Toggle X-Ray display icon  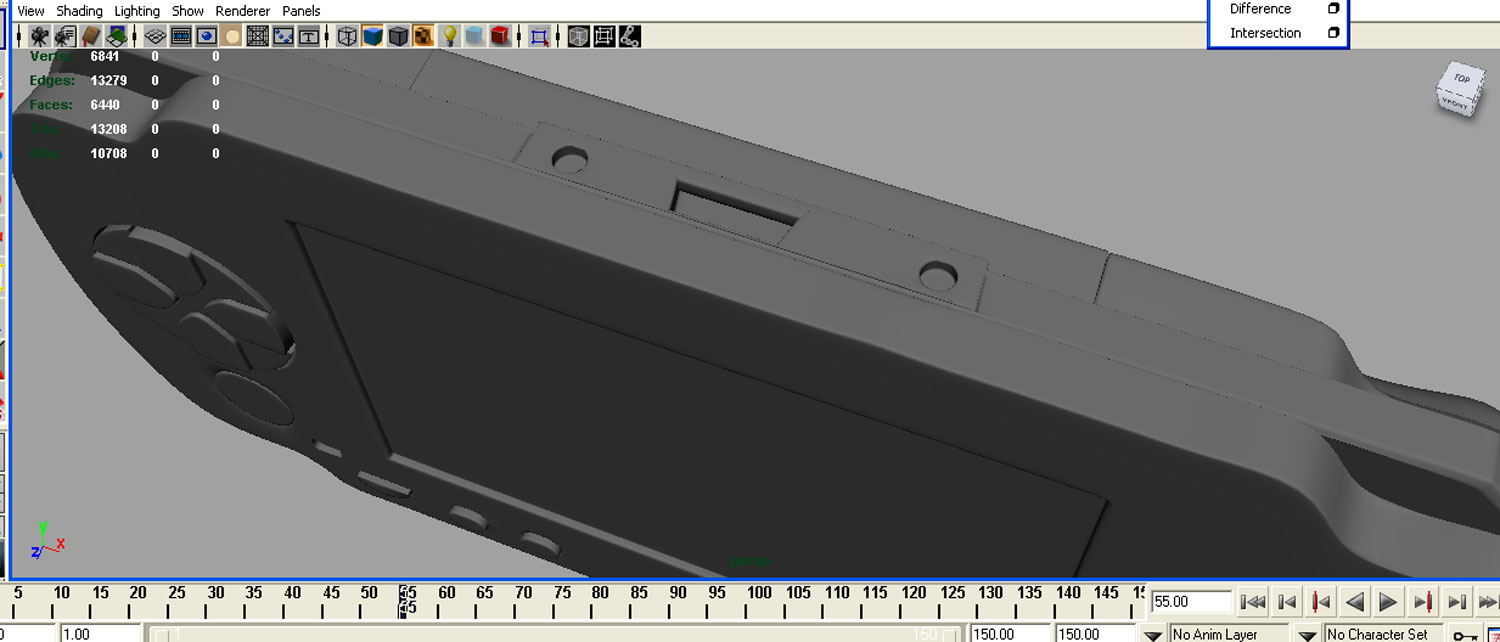tap(578, 36)
